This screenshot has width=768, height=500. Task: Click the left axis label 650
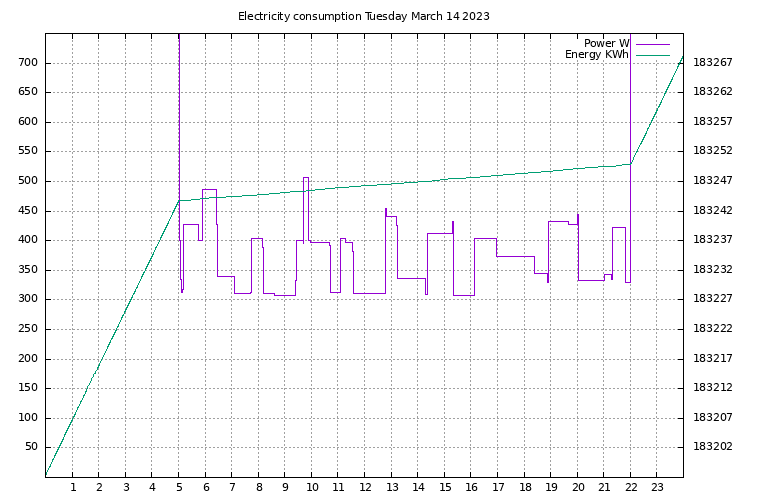tap(28, 92)
